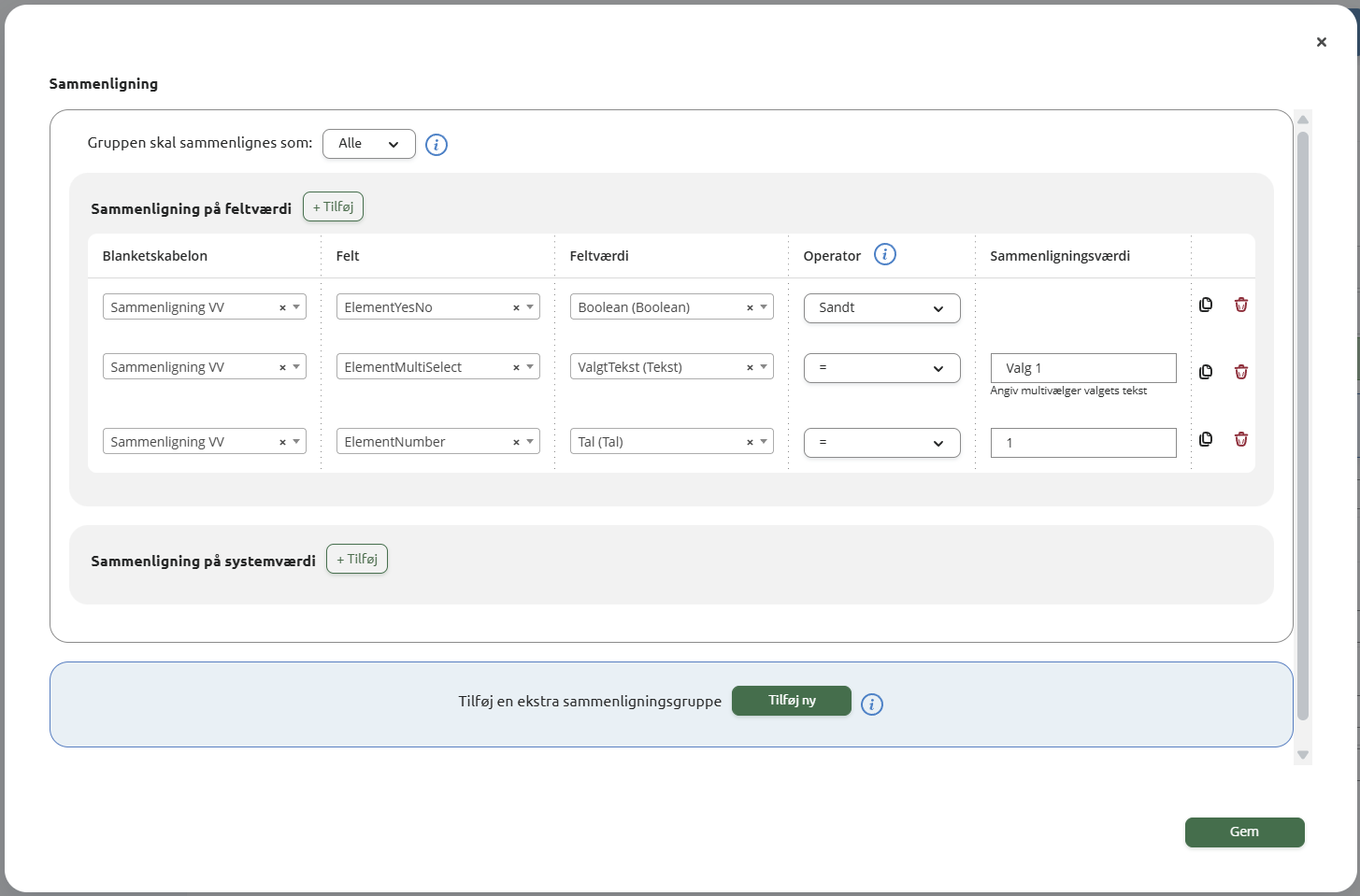The height and width of the screenshot is (896, 1360).
Task: Click 'Gruppen skal sammenlignes som:' label
Action: tap(200, 143)
